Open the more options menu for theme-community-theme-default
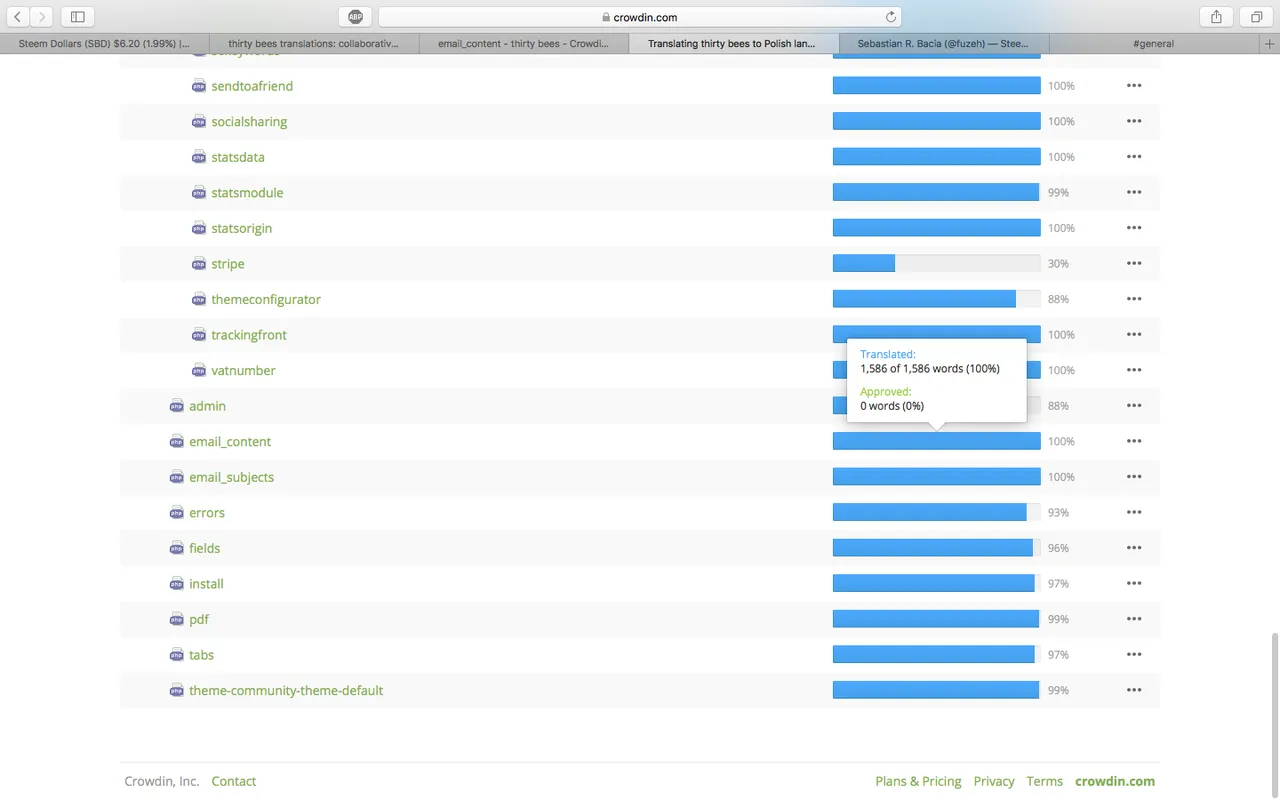Image resolution: width=1280 pixels, height=800 pixels. (x=1134, y=690)
